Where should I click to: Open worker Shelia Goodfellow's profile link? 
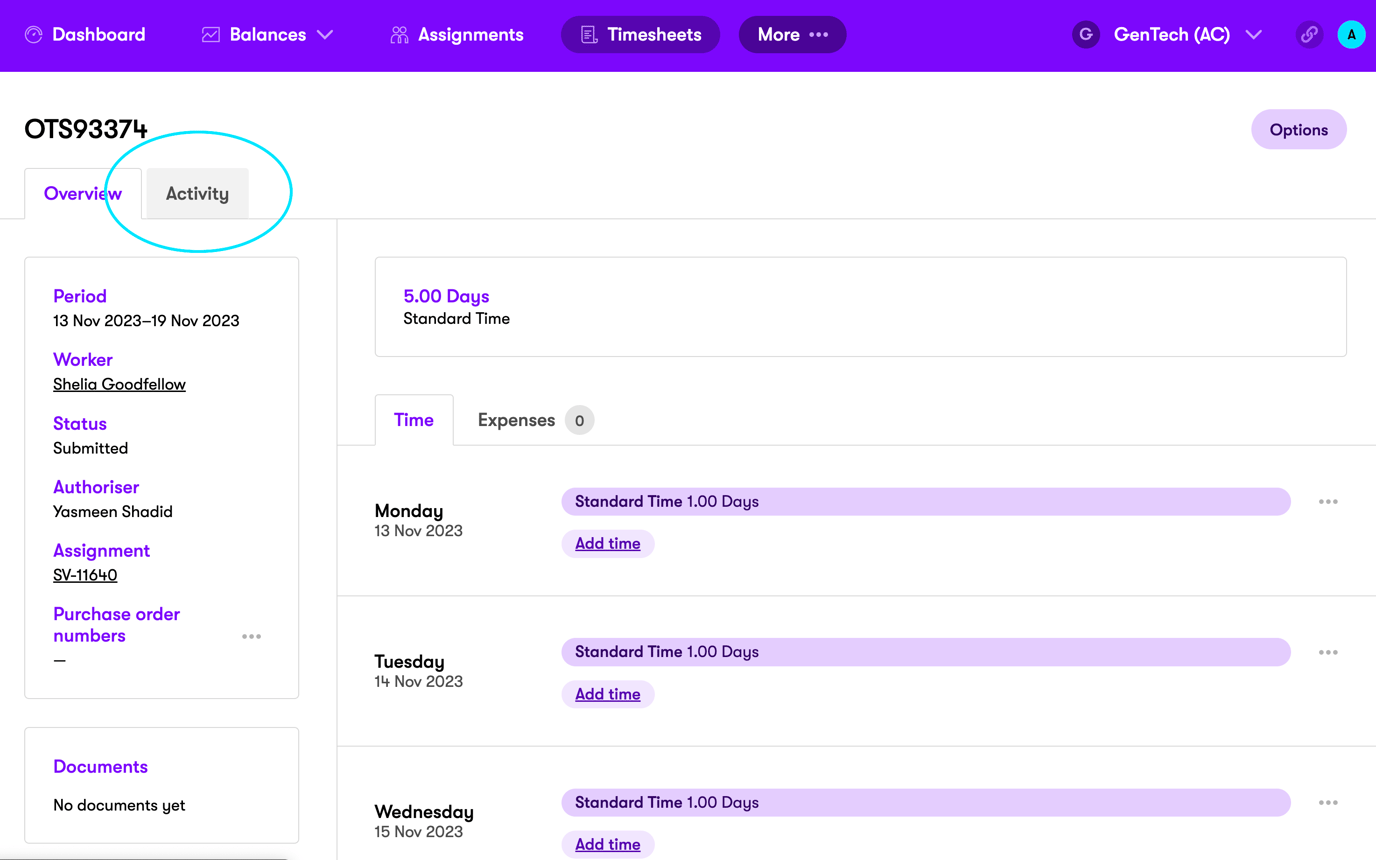tap(119, 384)
